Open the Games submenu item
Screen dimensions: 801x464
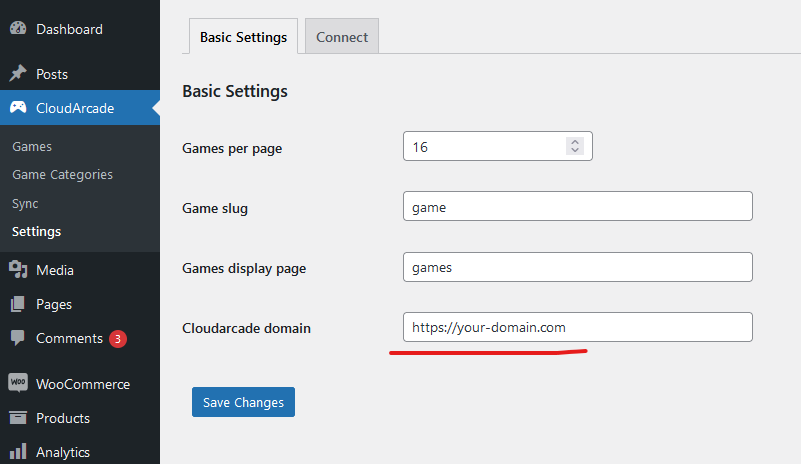(x=32, y=147)
